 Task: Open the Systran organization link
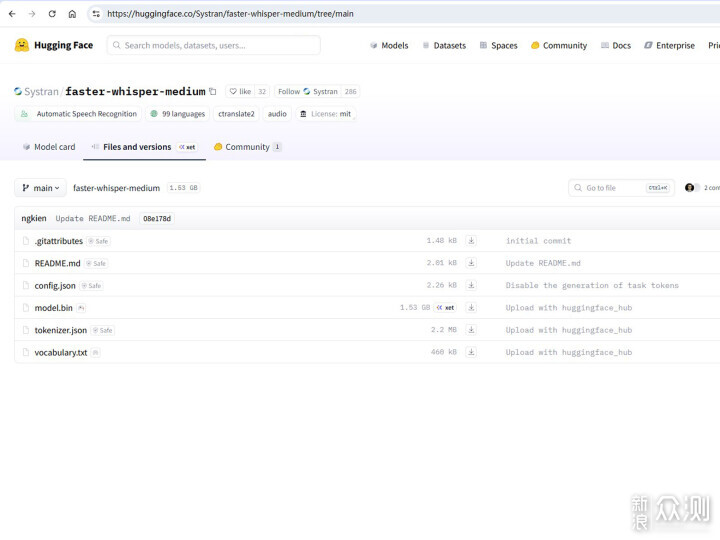41,91
